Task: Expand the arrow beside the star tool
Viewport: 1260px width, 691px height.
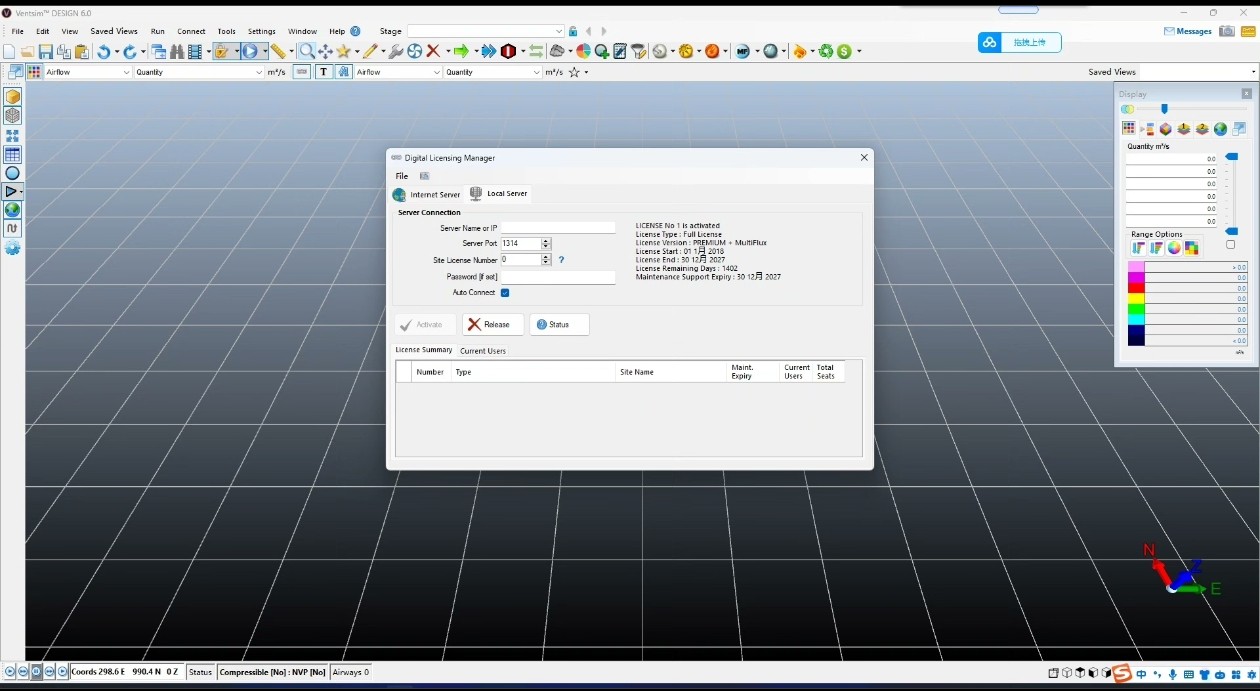Action: [357, 52]
